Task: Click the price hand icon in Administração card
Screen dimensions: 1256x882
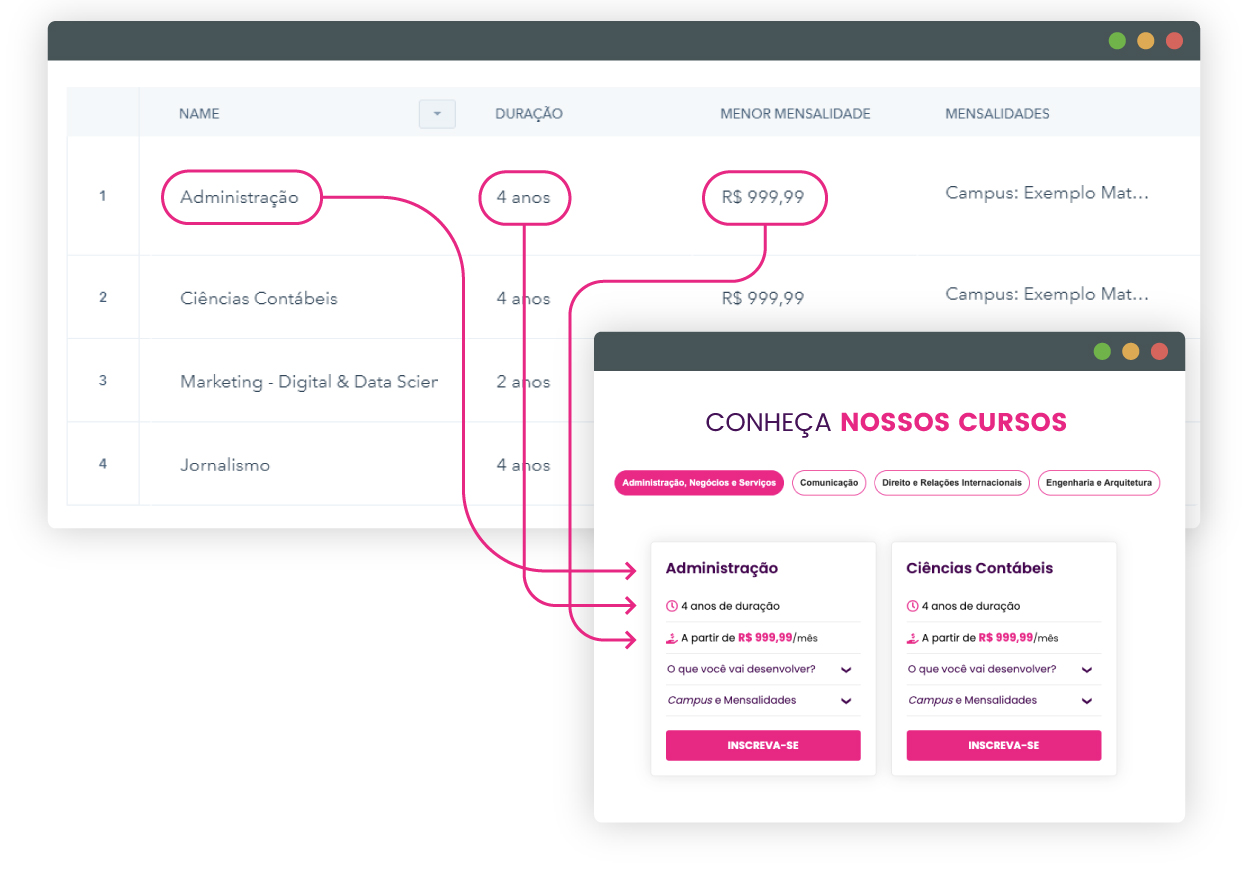Action: pyautogui.click(x=672, y=638)
